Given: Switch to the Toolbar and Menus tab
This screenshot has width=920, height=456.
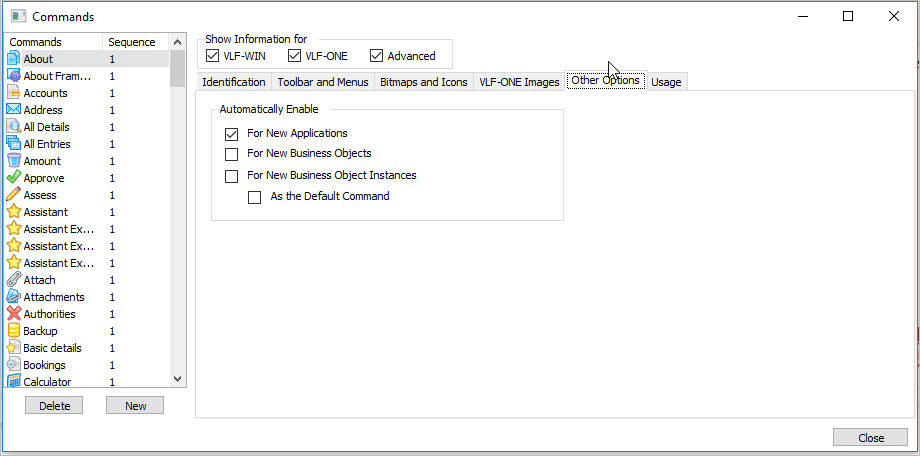Looking at the screenshot, I should coord(322,82).
